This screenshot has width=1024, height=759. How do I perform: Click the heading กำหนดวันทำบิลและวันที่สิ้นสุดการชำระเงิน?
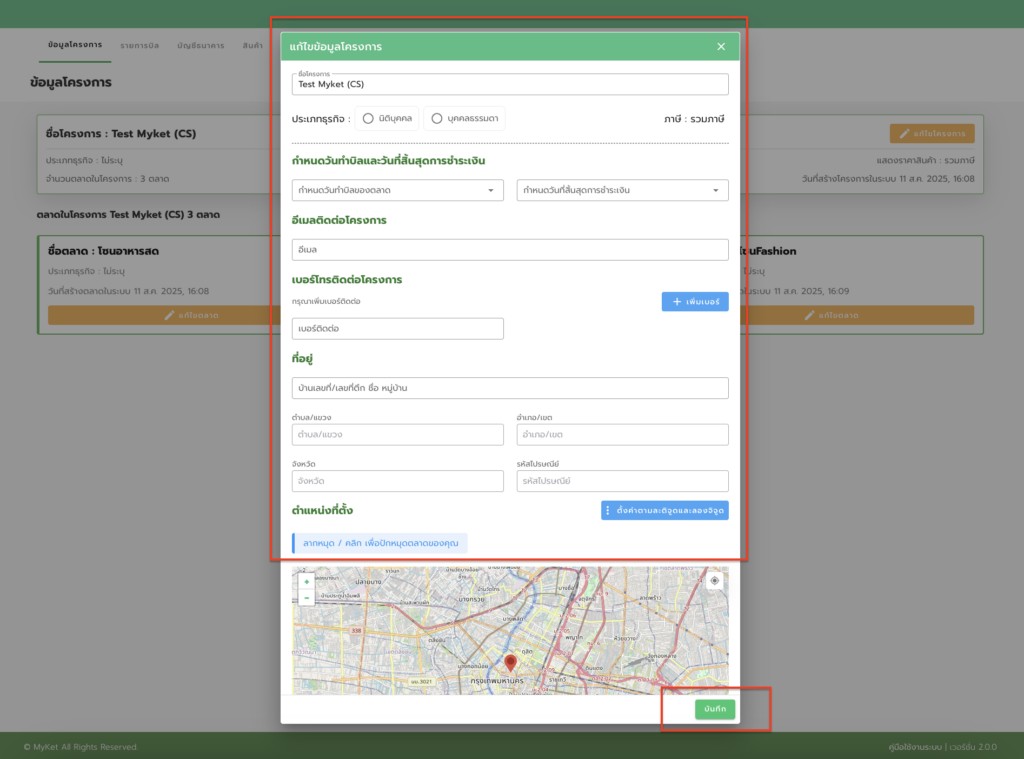coord(389,161)
